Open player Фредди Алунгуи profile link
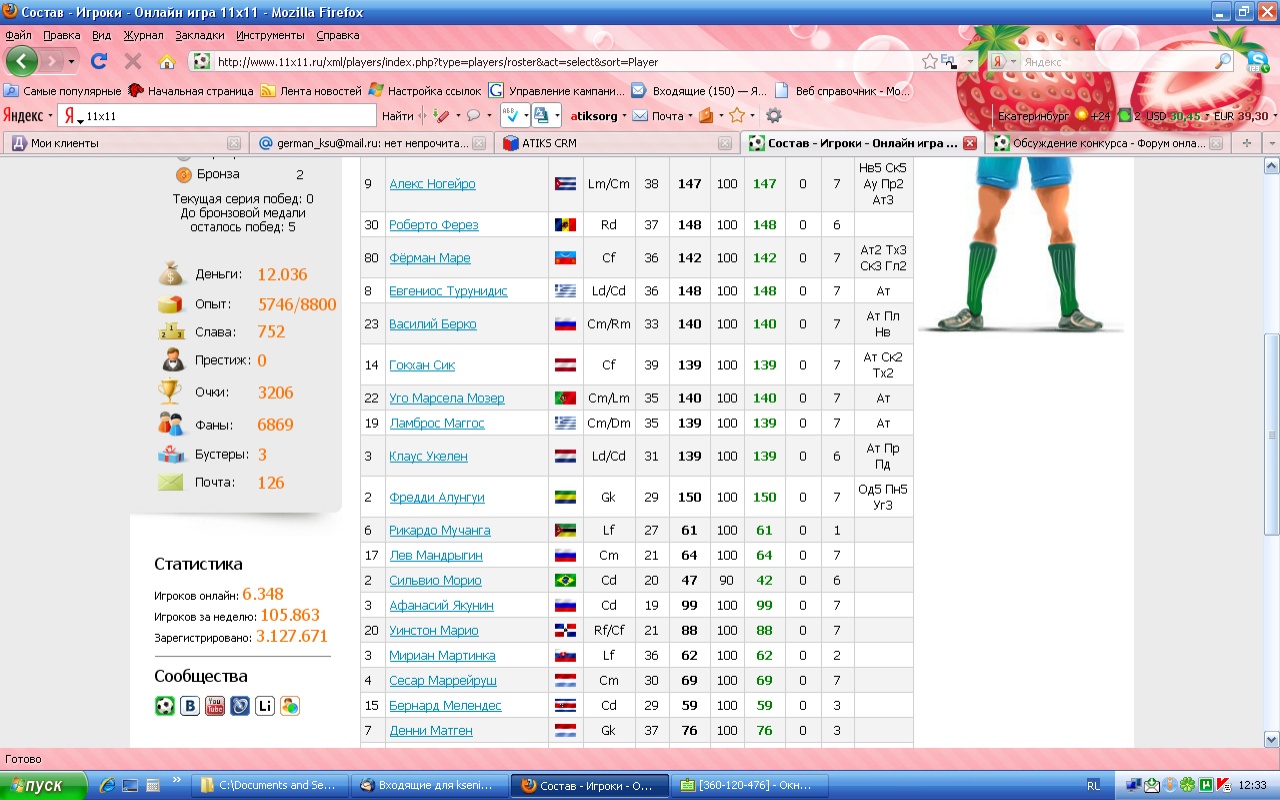This screenshot has height=800, width=1280. pos(436,498)
